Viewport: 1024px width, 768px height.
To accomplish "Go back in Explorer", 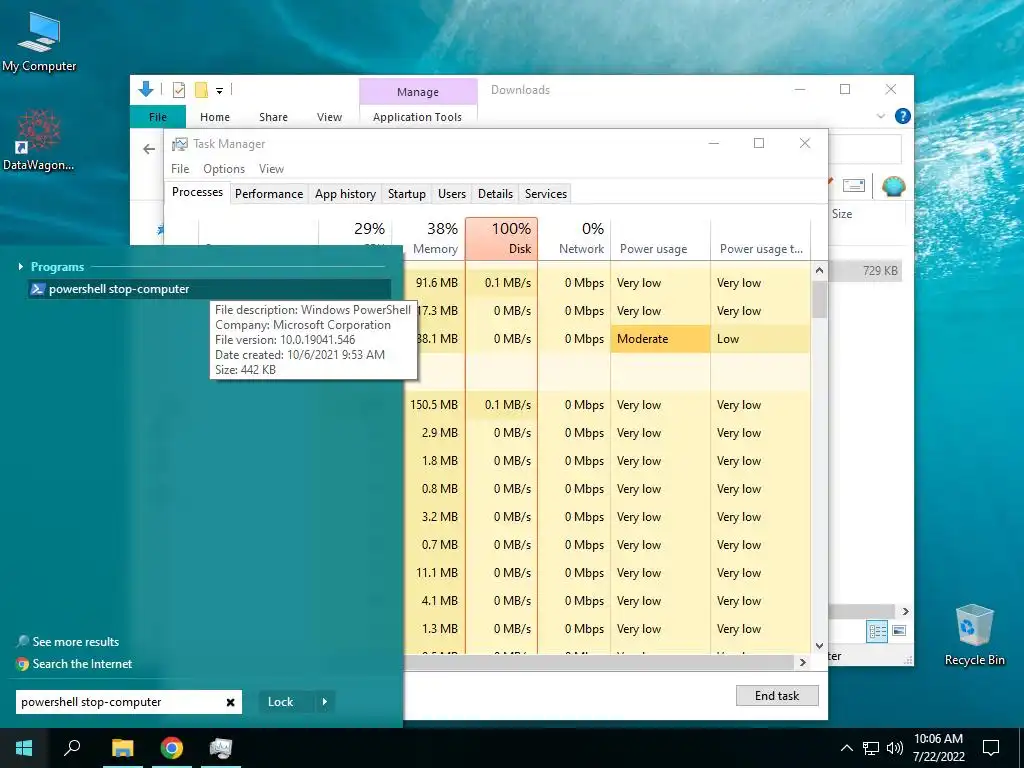I will [149, 150].
